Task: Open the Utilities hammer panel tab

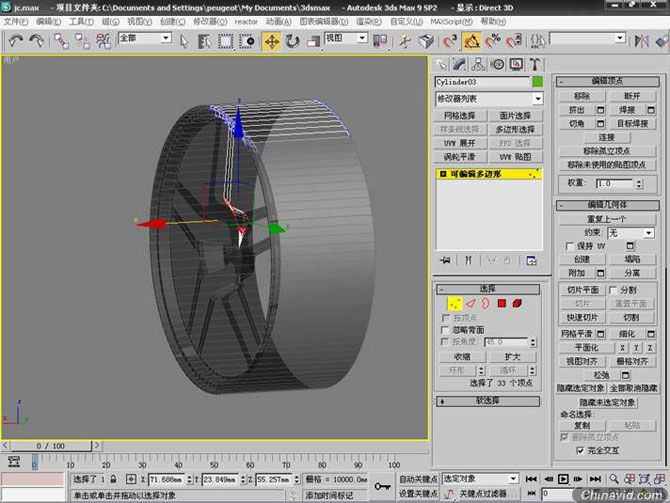Action: point(535,65)
